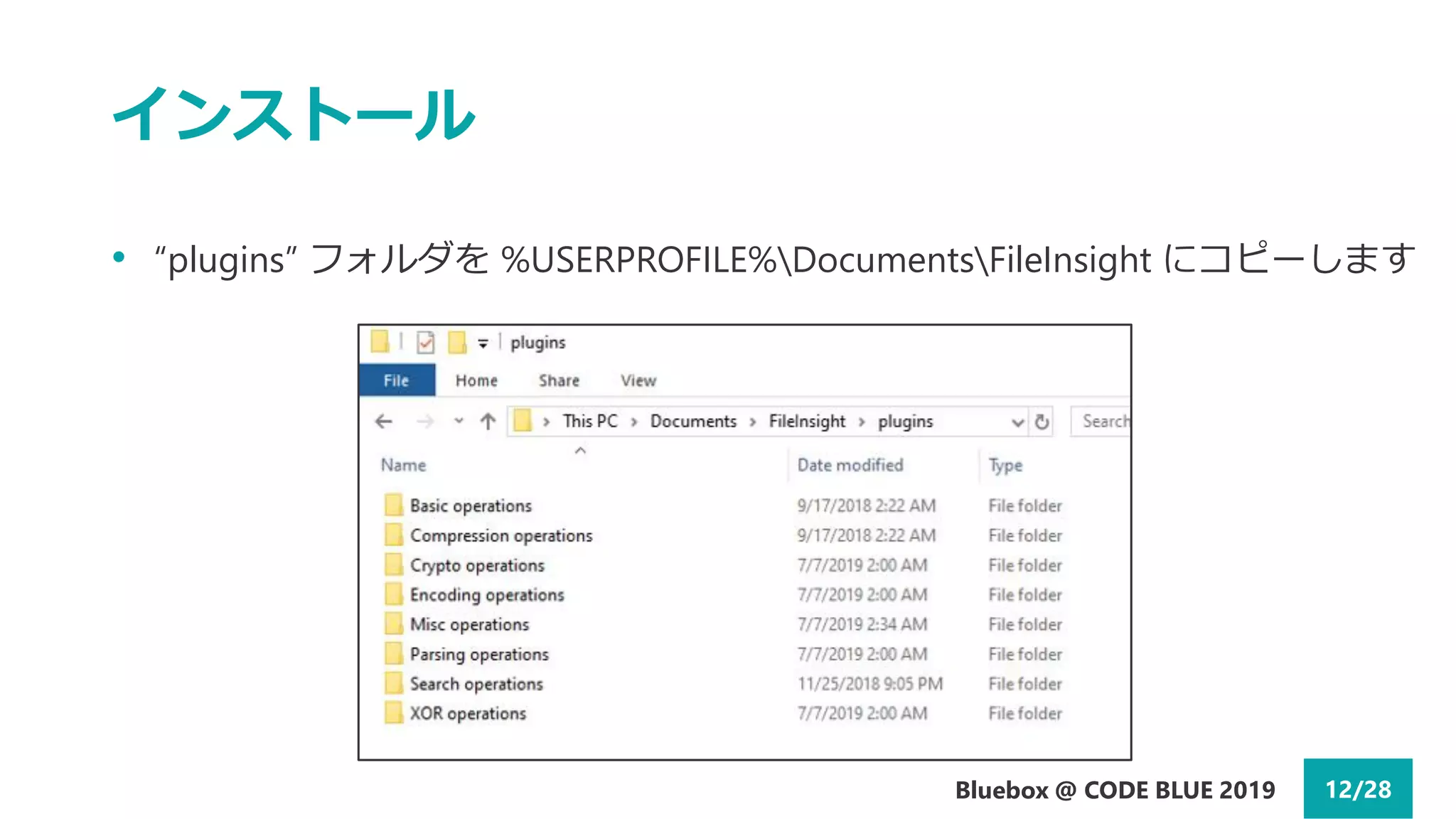Viewport: 1456px width, 819px height.
Task: Open Customize Quick Access Toolbar dropdown
Action: 483,343
